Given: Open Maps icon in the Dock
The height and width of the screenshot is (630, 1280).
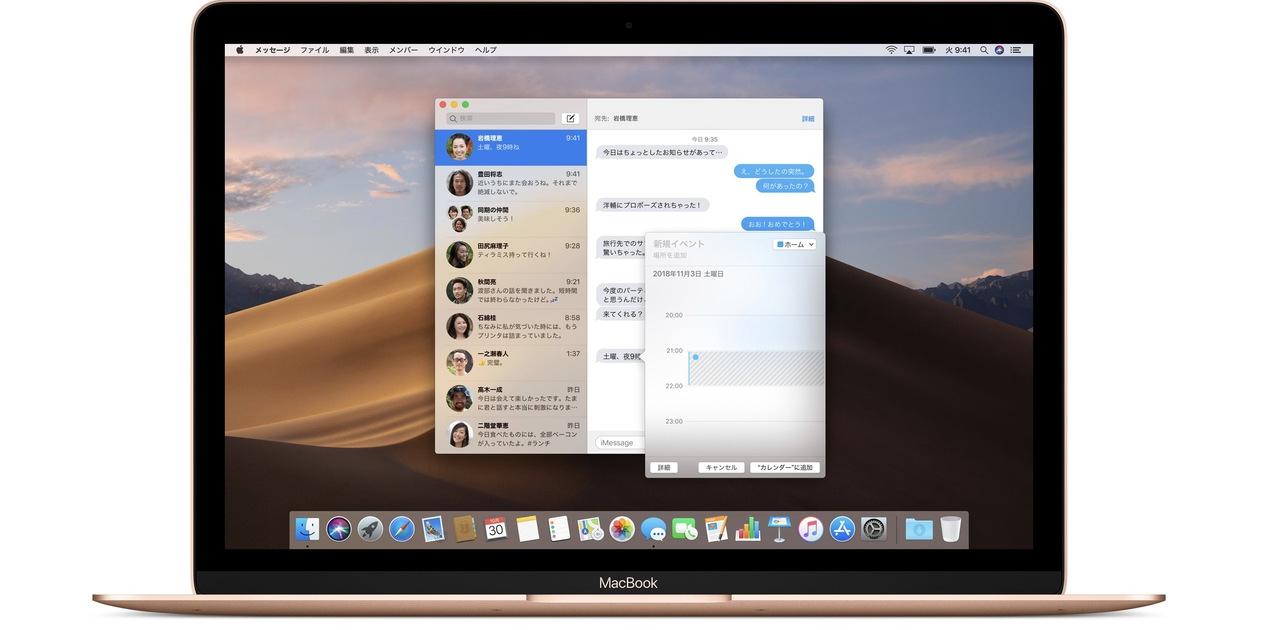Looking at the screenshot, I should point(590,529).
